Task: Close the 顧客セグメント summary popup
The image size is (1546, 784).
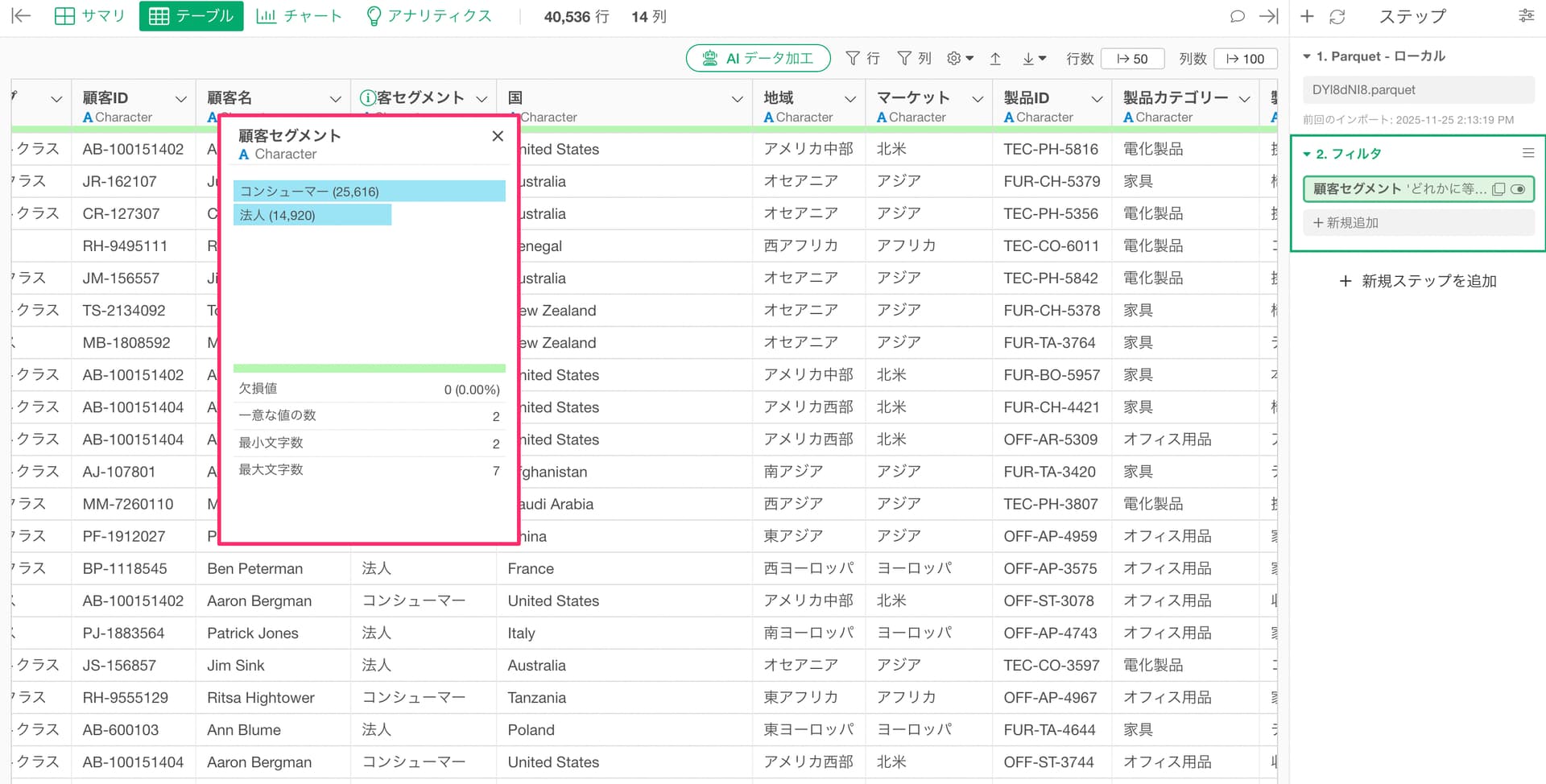Action: (x=498, y=136)
